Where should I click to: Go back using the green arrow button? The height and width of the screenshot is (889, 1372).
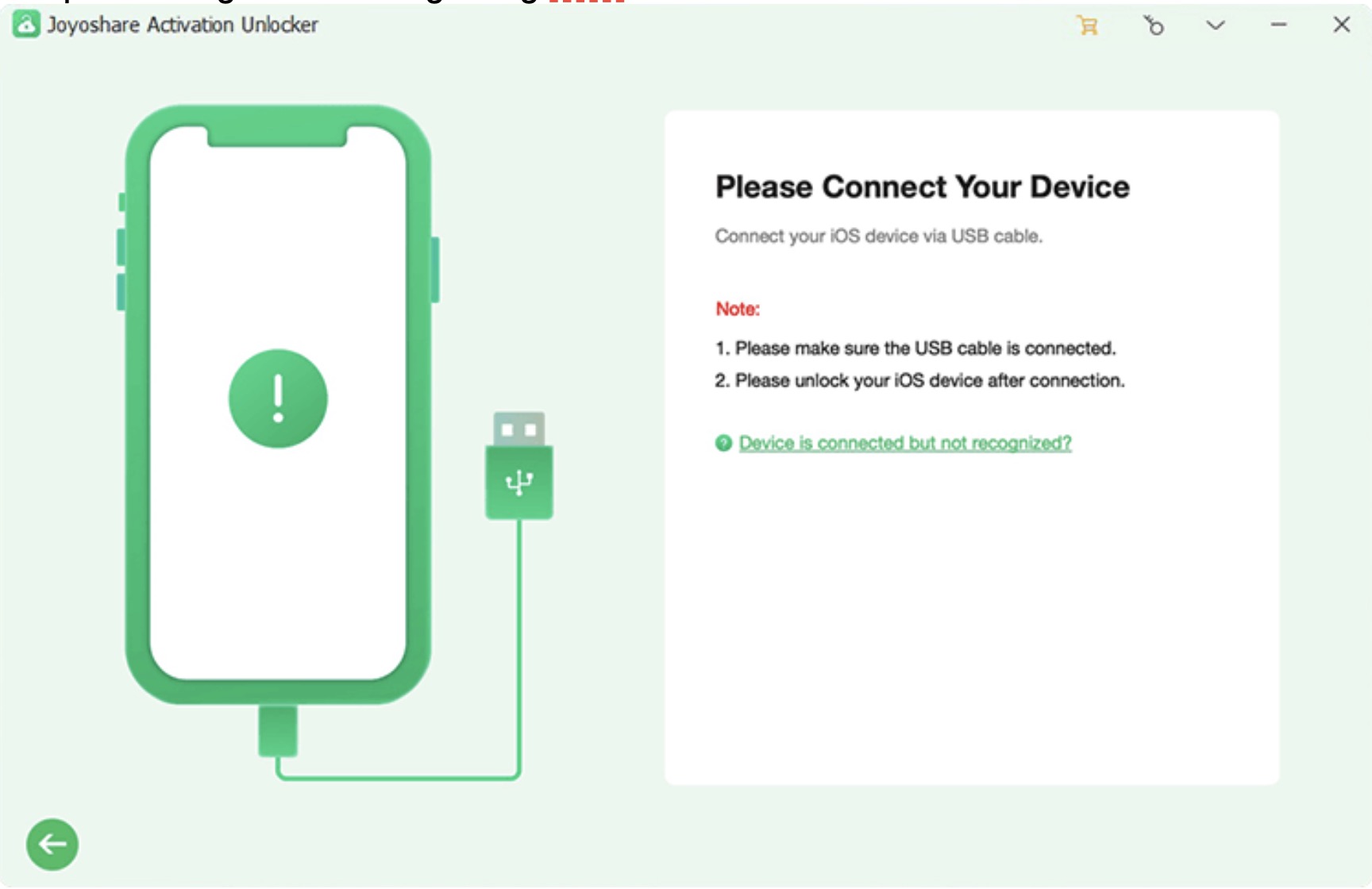(52, 844)
